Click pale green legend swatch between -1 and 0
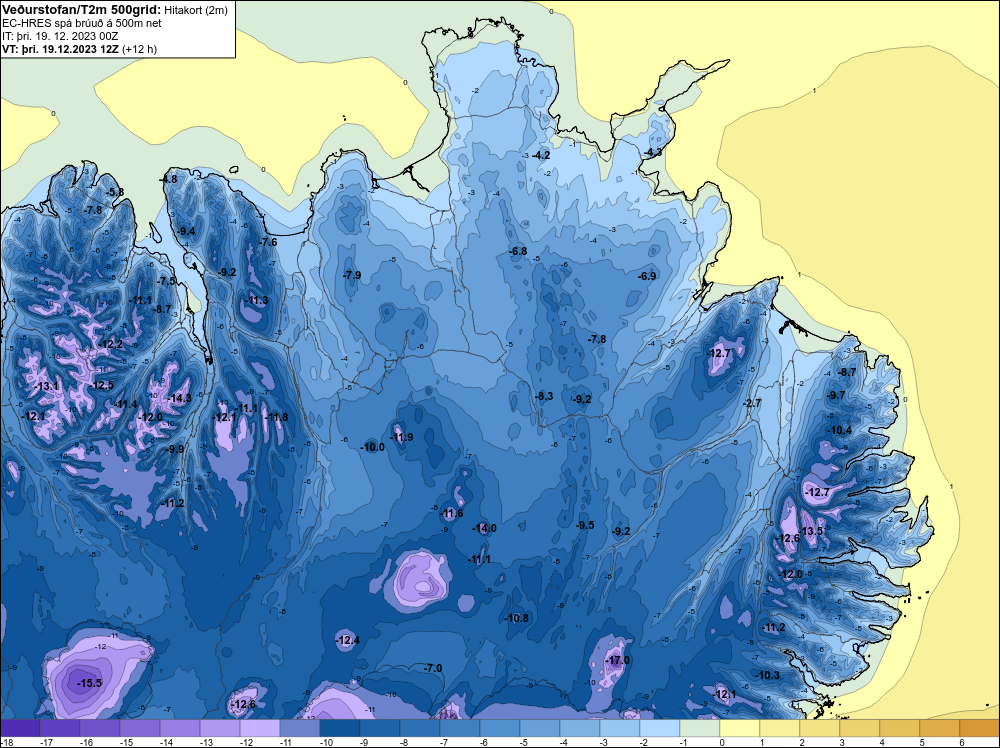Image resolution: width=1000 pixels, height=748 pixels. point(700,728)
